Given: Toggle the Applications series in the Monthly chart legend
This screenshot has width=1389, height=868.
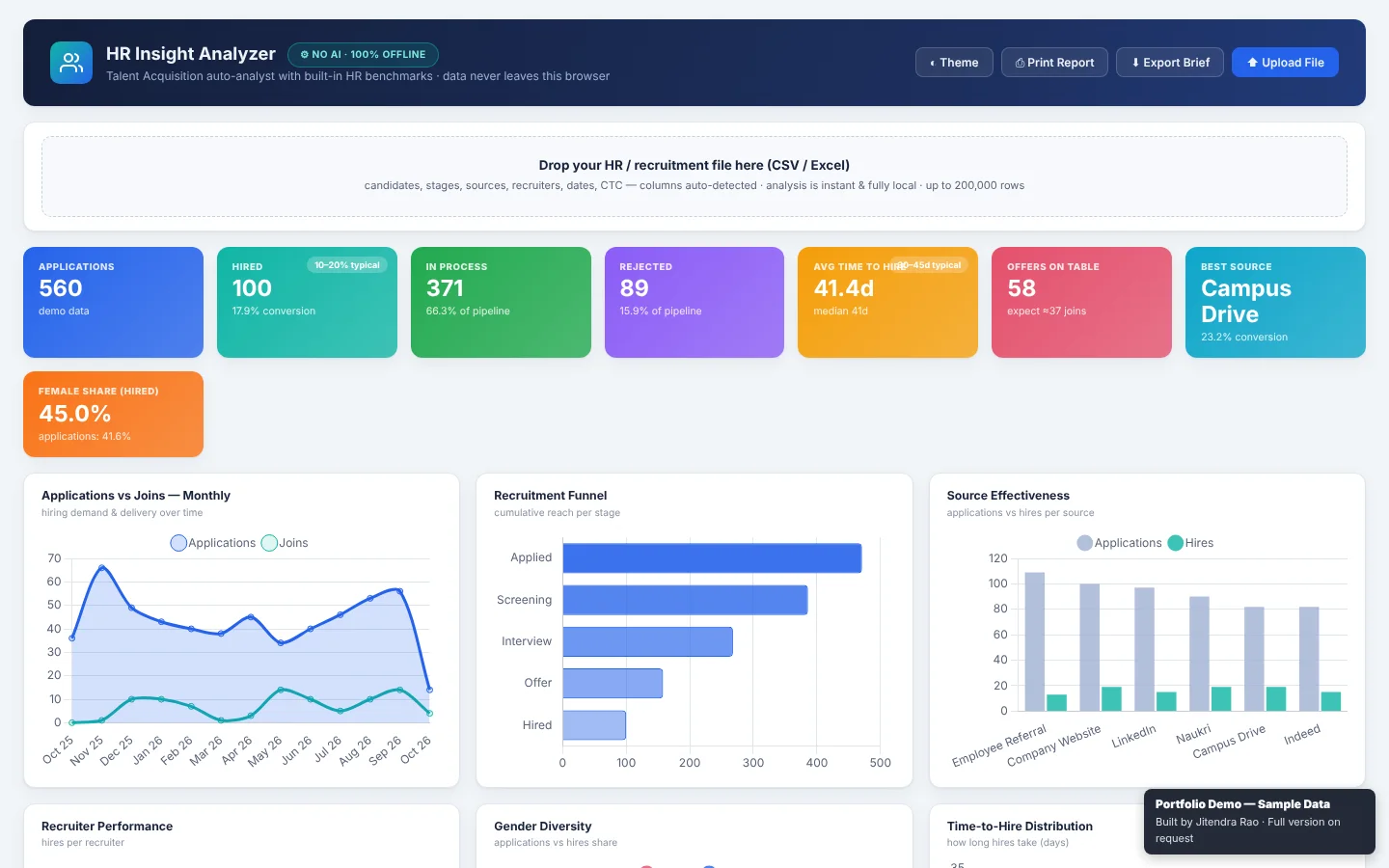Looking at the screenshot, I should pyautogui.click(x=213, y=543).
